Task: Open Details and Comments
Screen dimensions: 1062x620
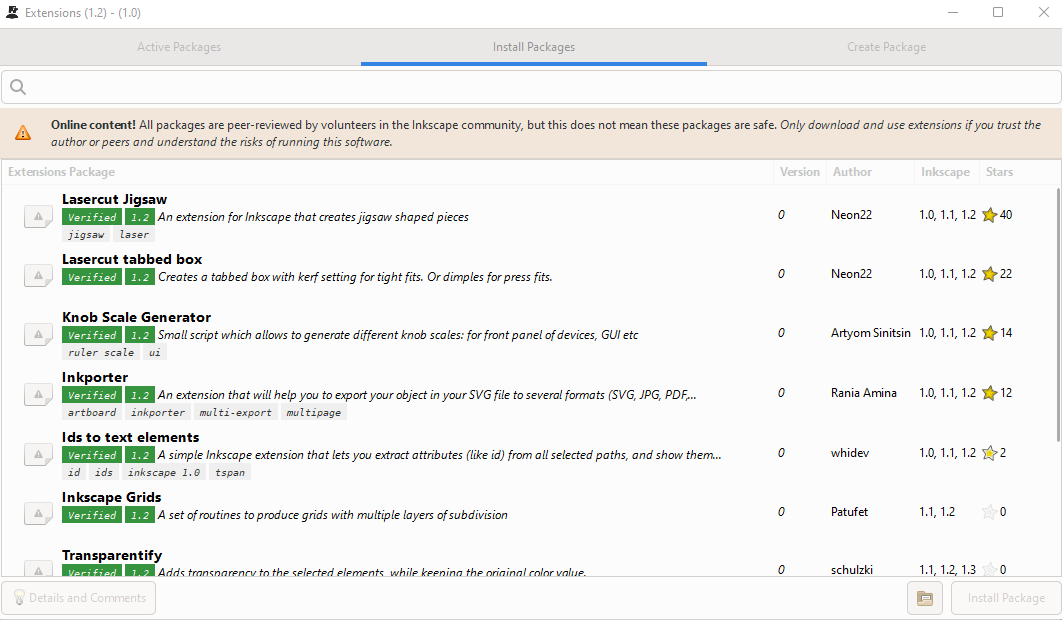Action: (79, 598)
